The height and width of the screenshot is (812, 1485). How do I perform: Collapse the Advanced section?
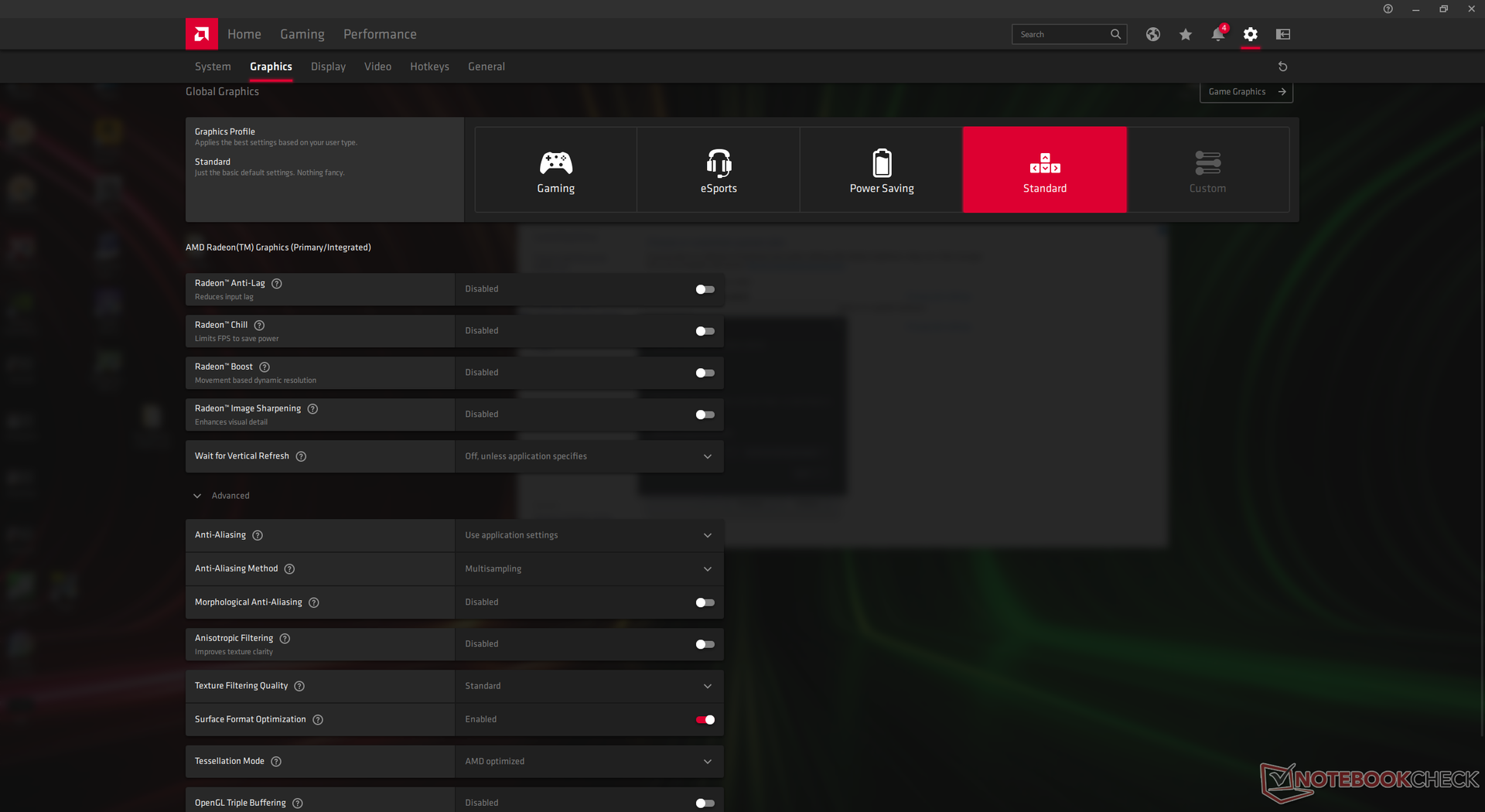[198, 496]
